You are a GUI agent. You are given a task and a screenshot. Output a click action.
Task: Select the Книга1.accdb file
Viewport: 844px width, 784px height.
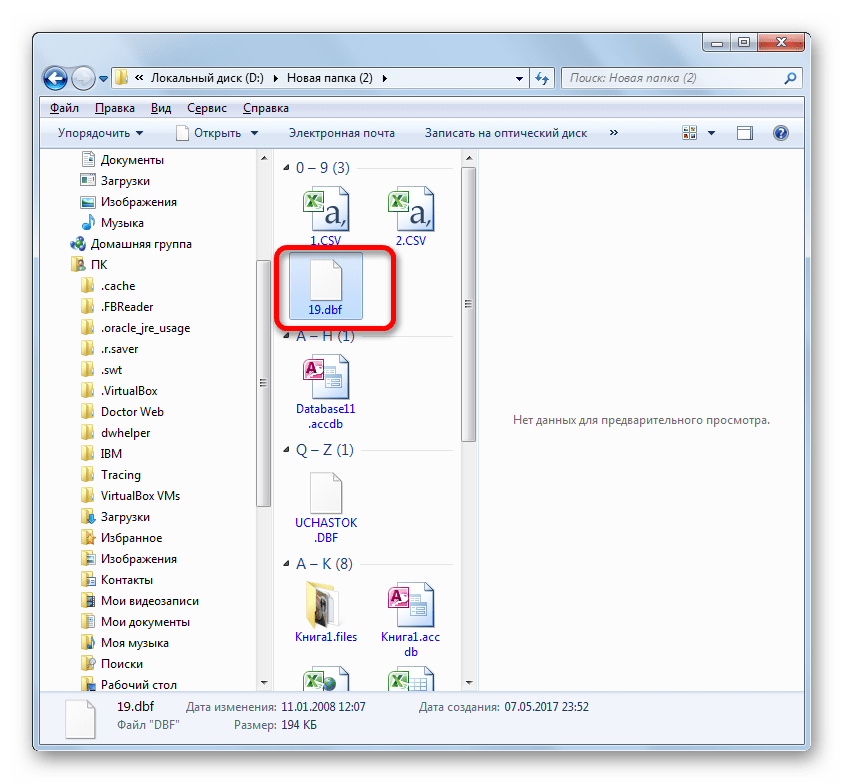[x=411, y=619]
